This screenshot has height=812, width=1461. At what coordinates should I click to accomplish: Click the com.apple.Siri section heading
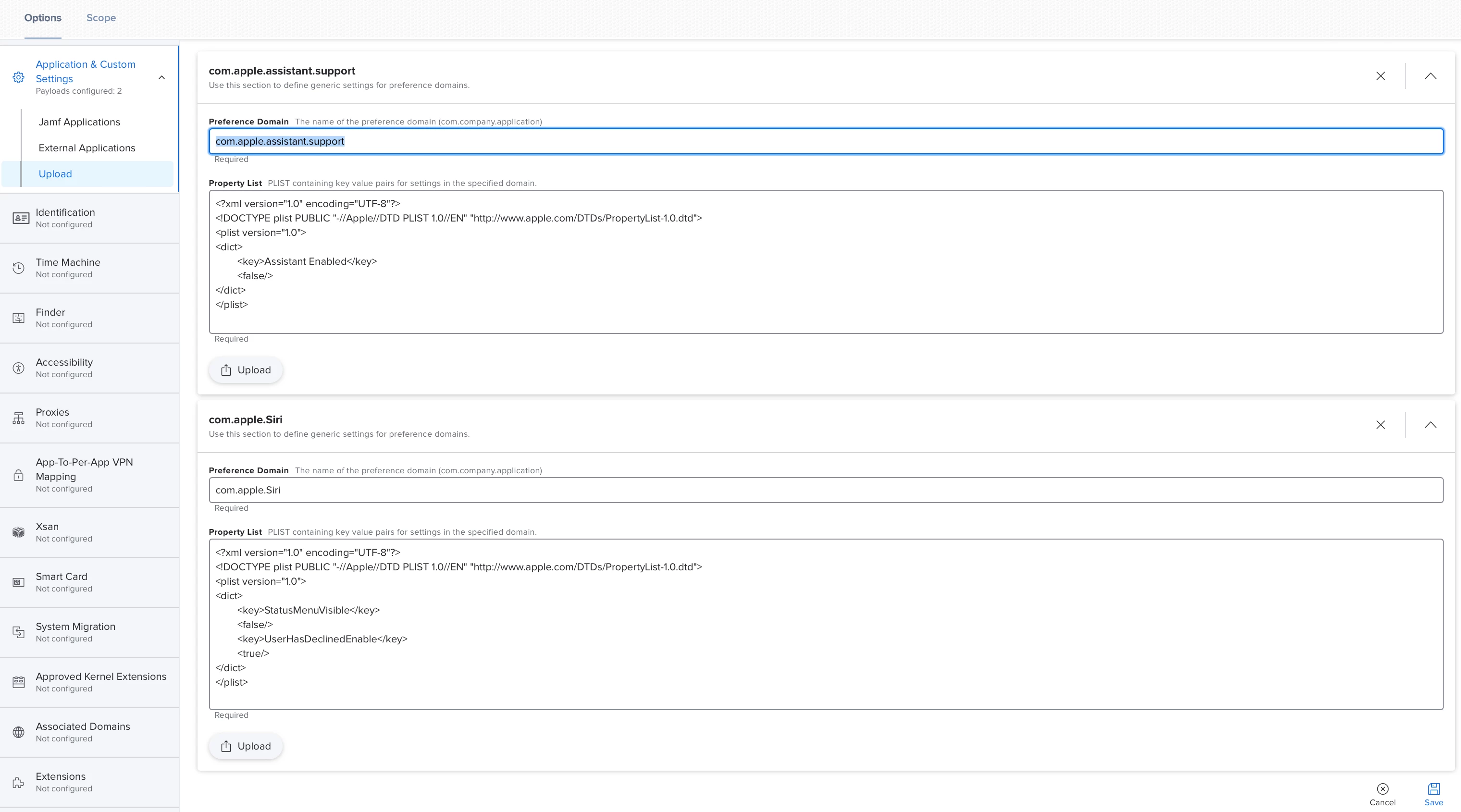[246, 419]
